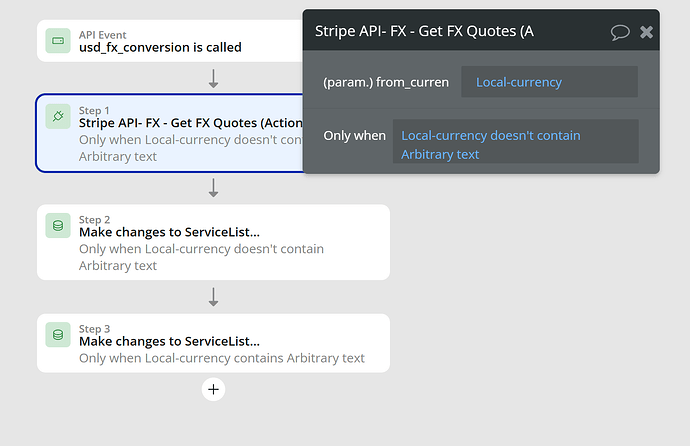Click the Arbitrary text expression in Only when
Screen dimensions: 690x446
(440, 154)
